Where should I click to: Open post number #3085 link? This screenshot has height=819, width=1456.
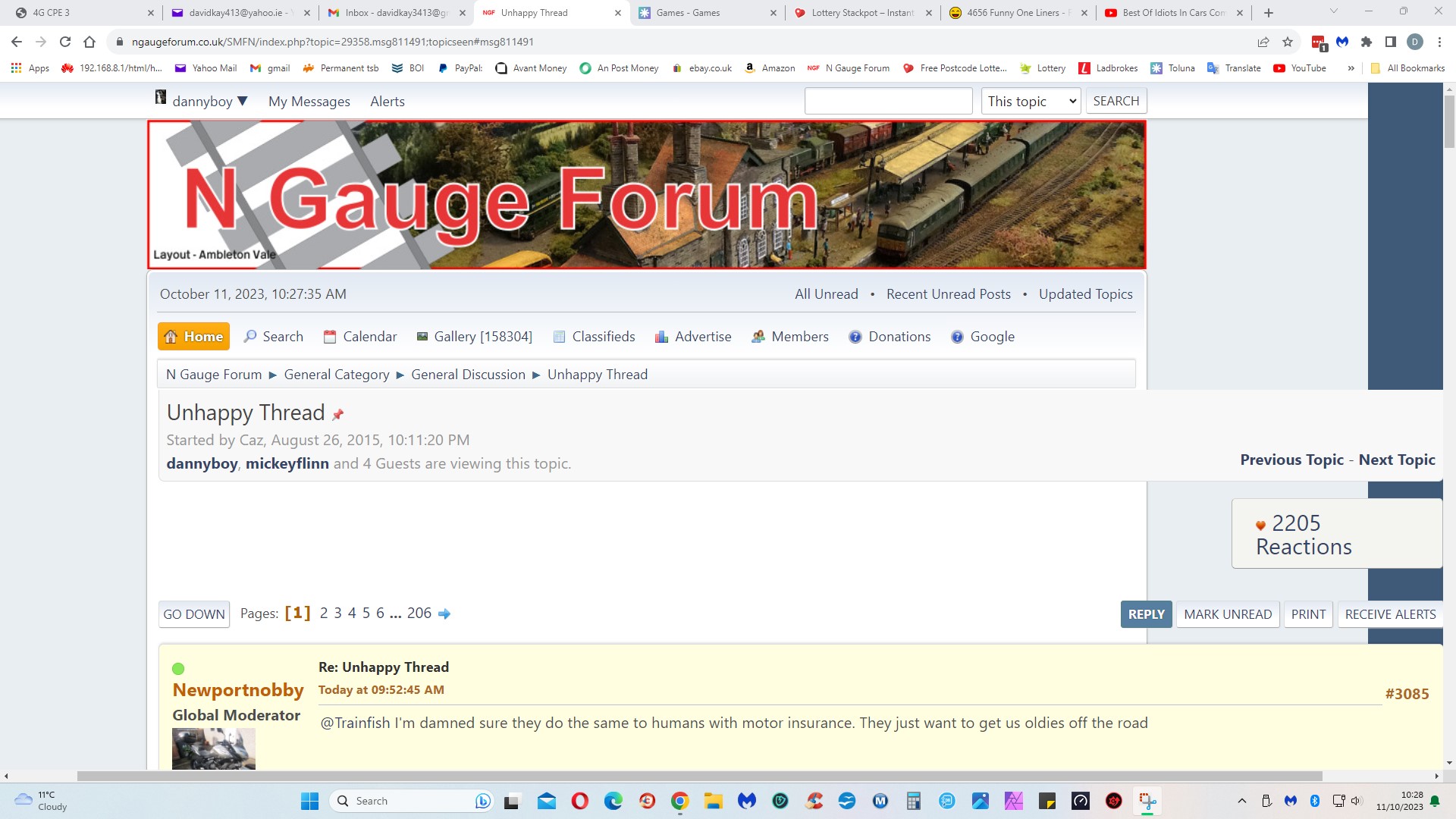1407,694
